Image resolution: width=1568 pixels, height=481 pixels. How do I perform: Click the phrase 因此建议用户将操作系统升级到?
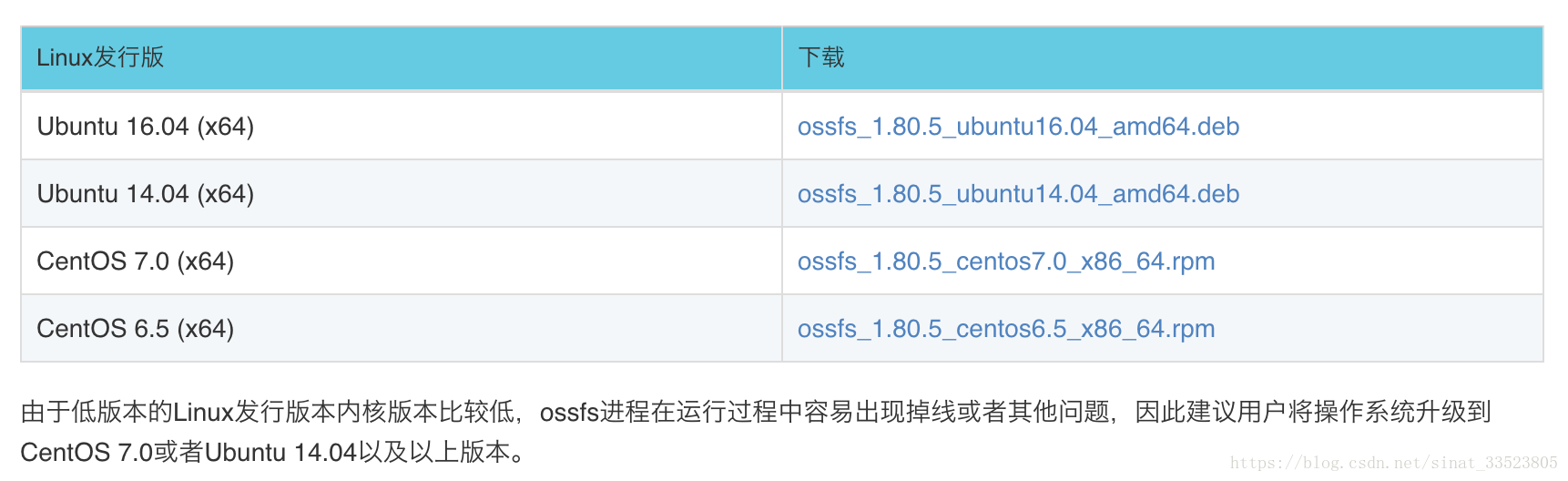pyautogui.click(x=1313, y=412)
